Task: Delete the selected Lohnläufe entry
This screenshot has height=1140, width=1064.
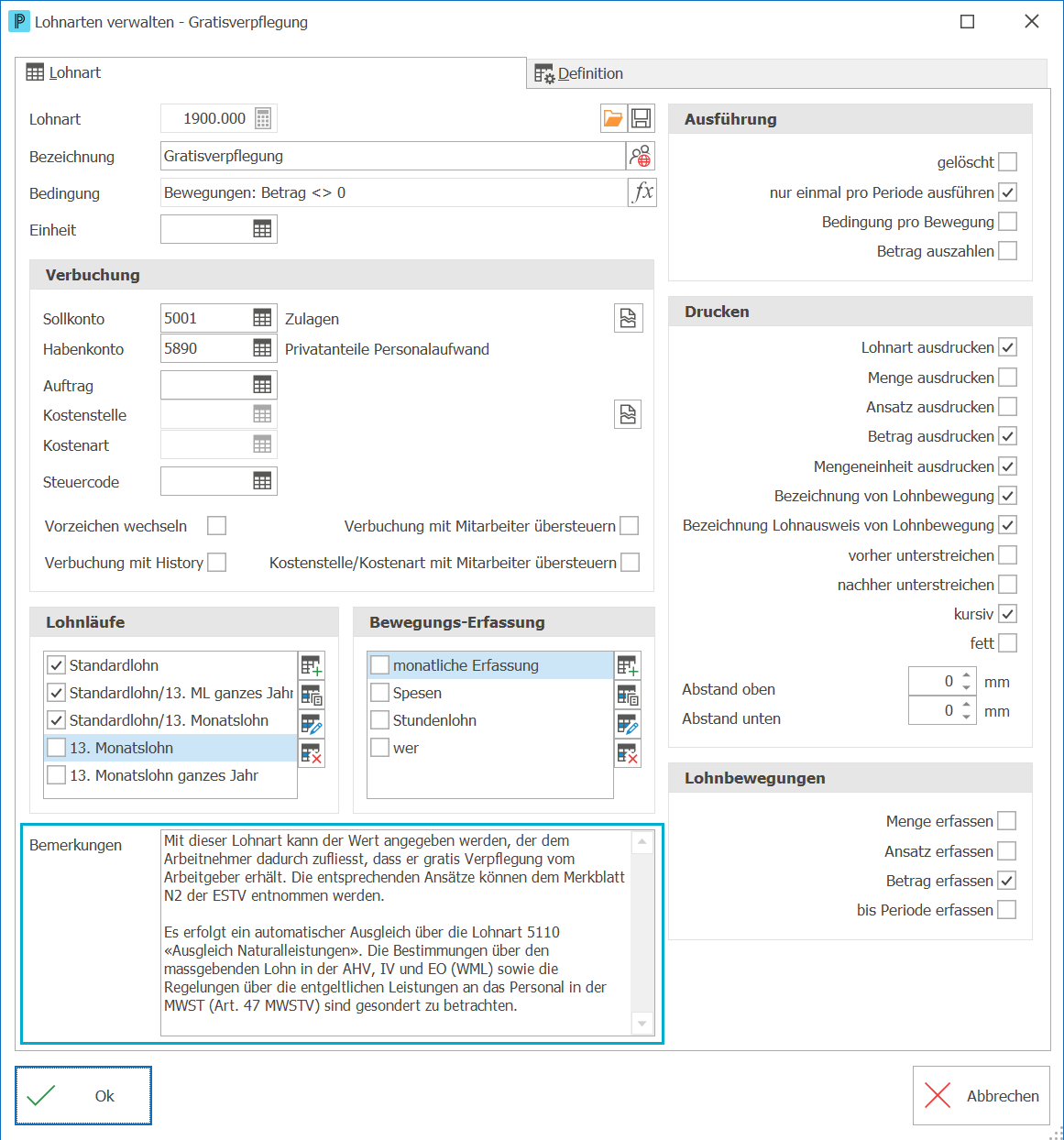Action: 312,753
